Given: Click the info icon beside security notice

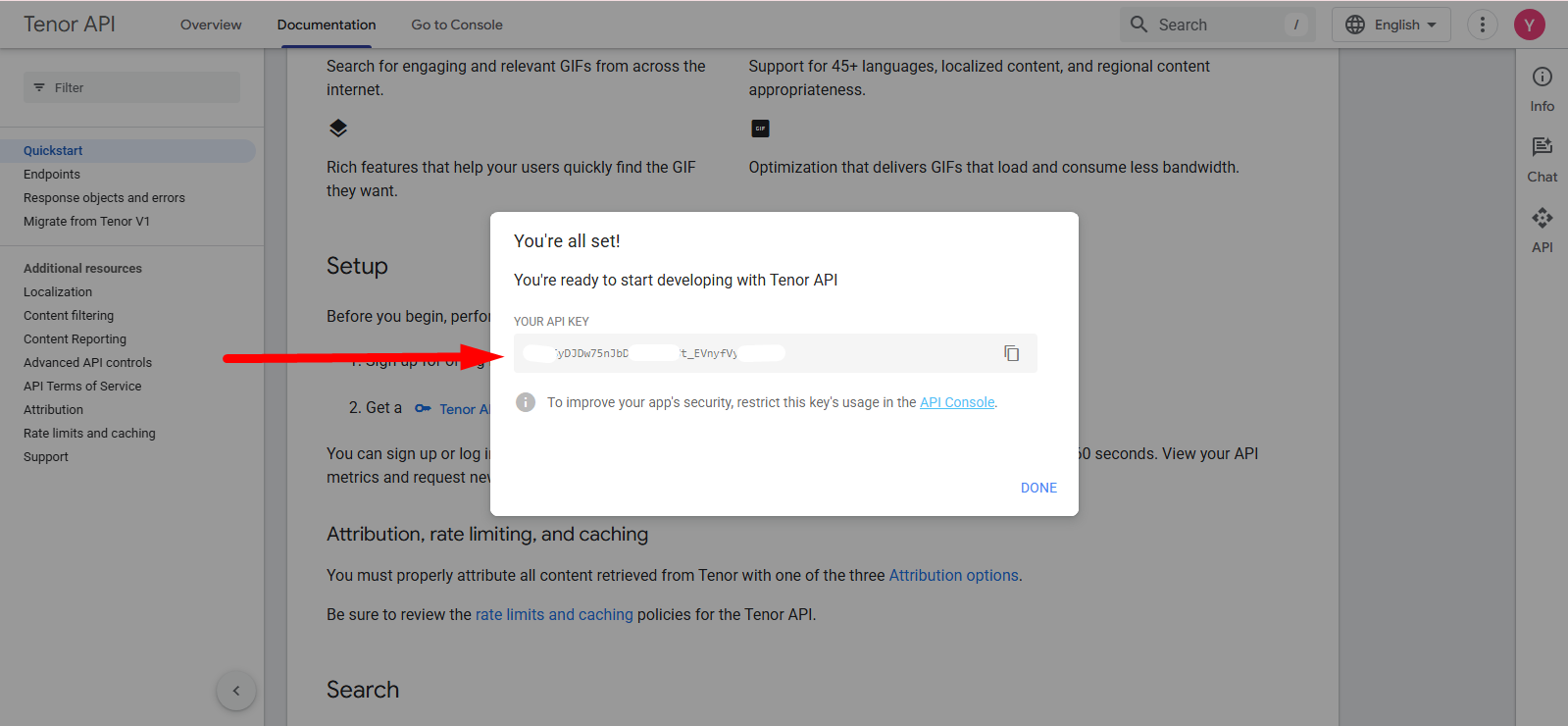Looking at the screenshot, I should (x=526, y=402).
